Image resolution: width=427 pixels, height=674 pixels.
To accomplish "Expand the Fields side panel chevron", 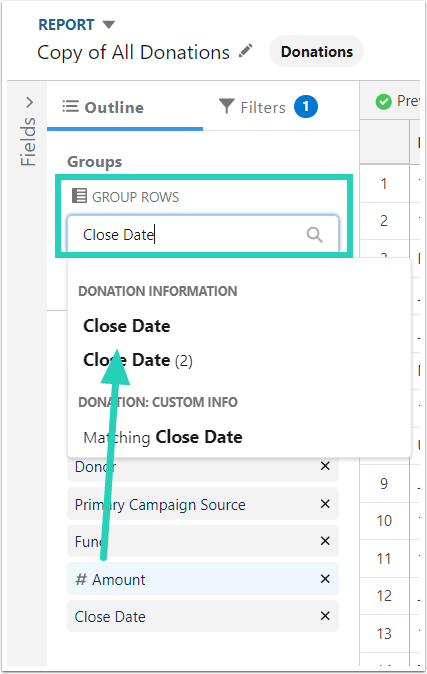I will point(29,102).
